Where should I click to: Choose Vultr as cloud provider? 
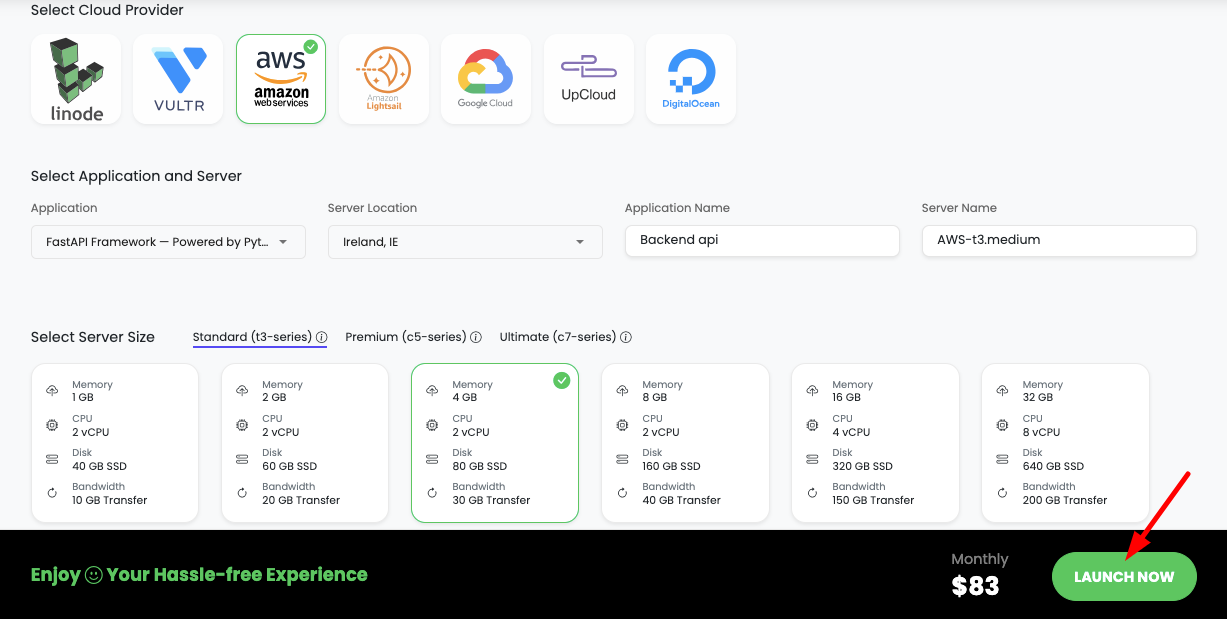178,79
